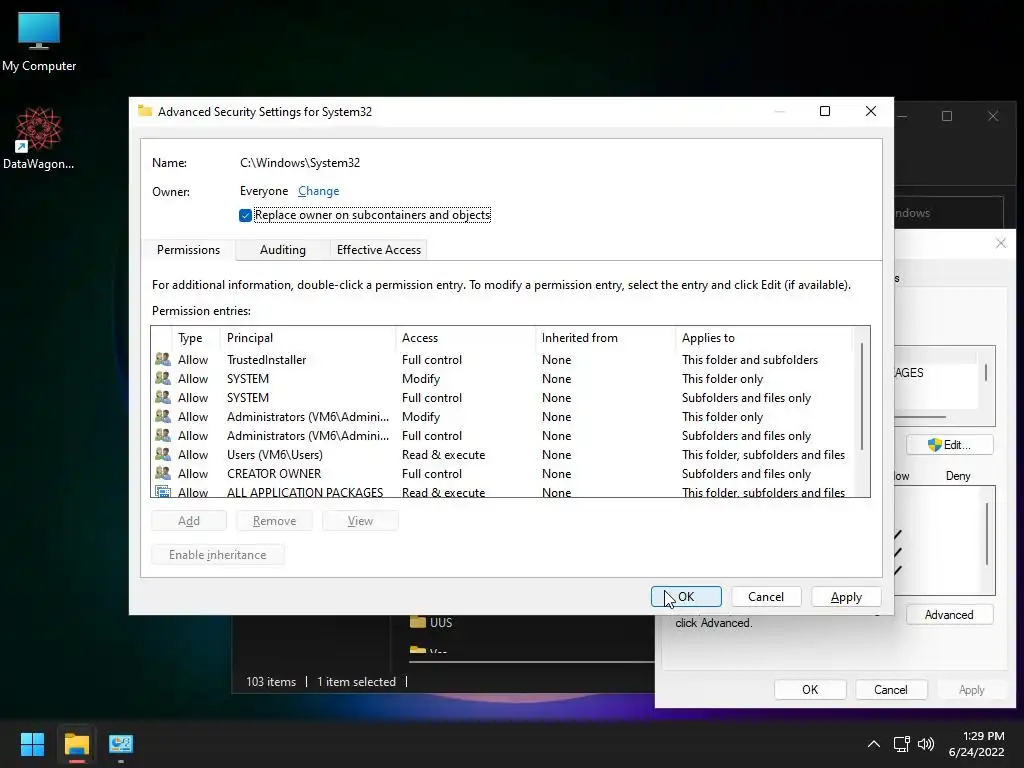This screenshot has height=768, width=1024.
Task: Switch to the Auditing tab
Action: pos(283,249)
